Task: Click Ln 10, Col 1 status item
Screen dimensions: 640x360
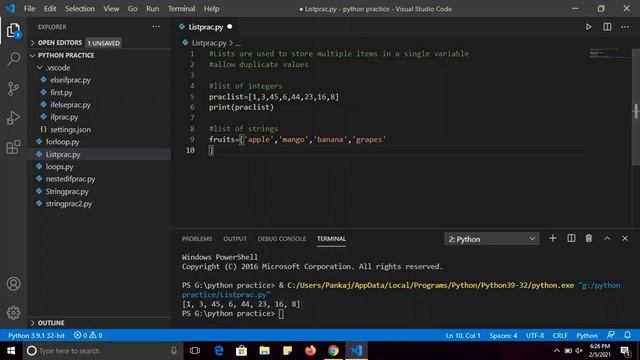Action: click(x=463, y=336)
